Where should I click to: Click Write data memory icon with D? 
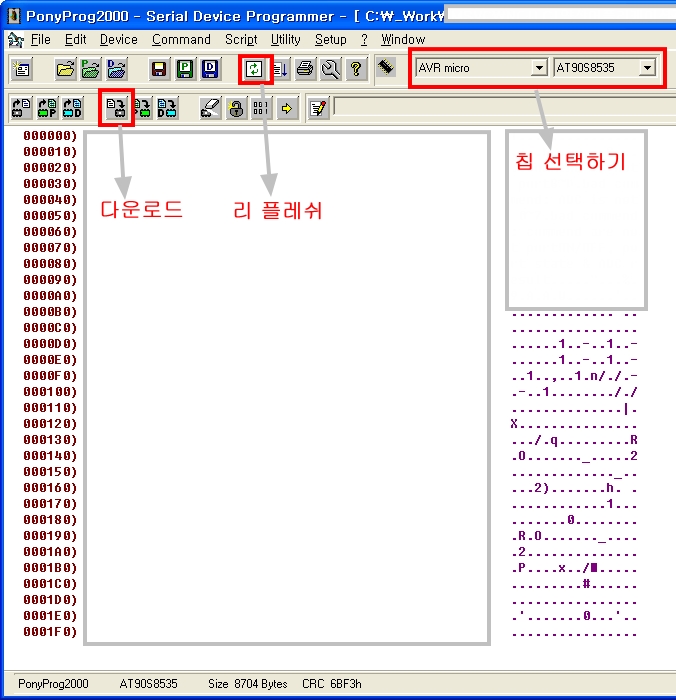click(x=167, y=108)
